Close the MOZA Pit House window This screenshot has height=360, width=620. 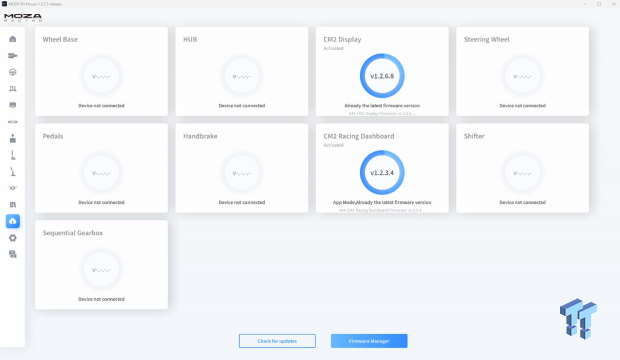point(613,4)
